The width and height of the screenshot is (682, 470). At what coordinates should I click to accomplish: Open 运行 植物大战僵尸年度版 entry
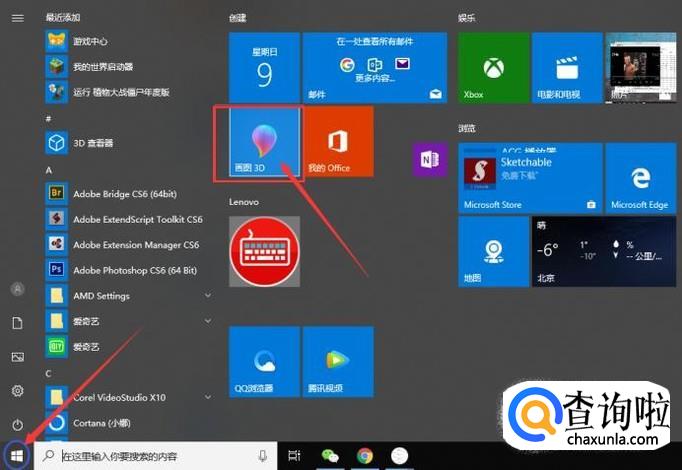[130, 92]
